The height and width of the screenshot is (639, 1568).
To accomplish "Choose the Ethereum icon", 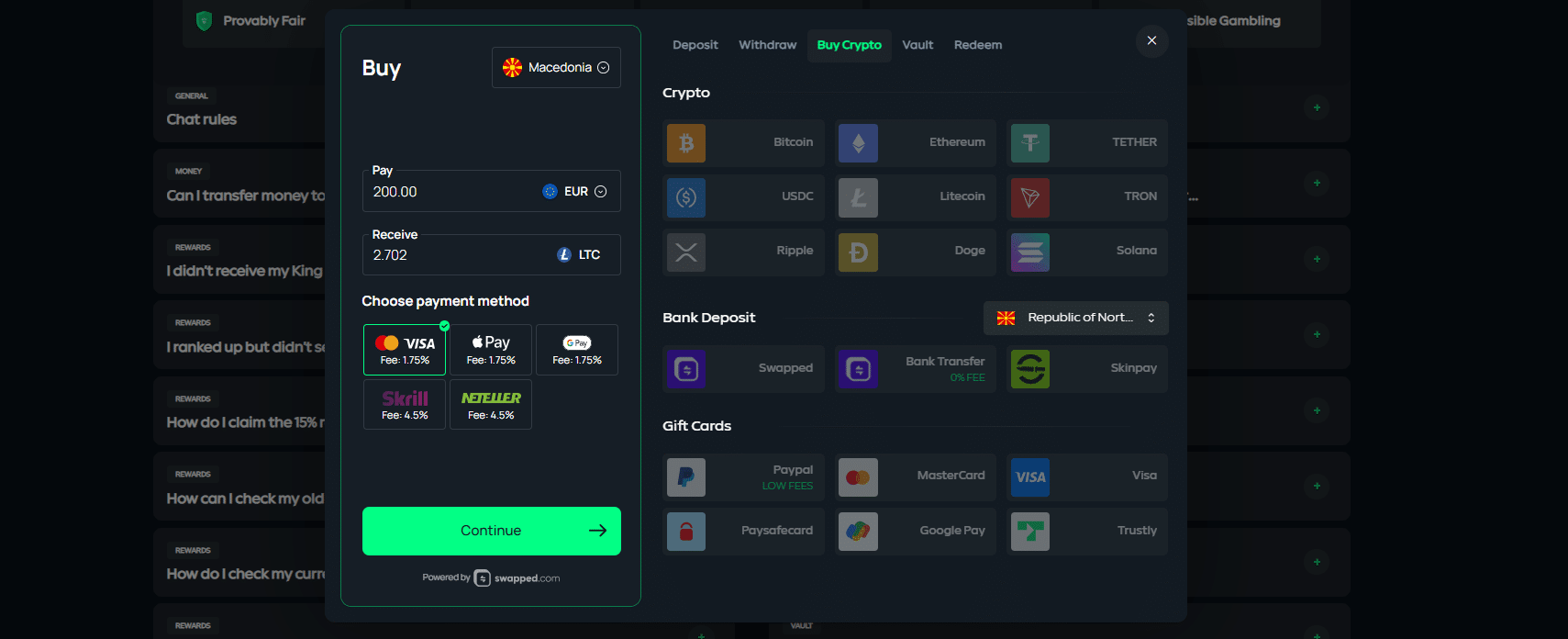I will 858,143.
